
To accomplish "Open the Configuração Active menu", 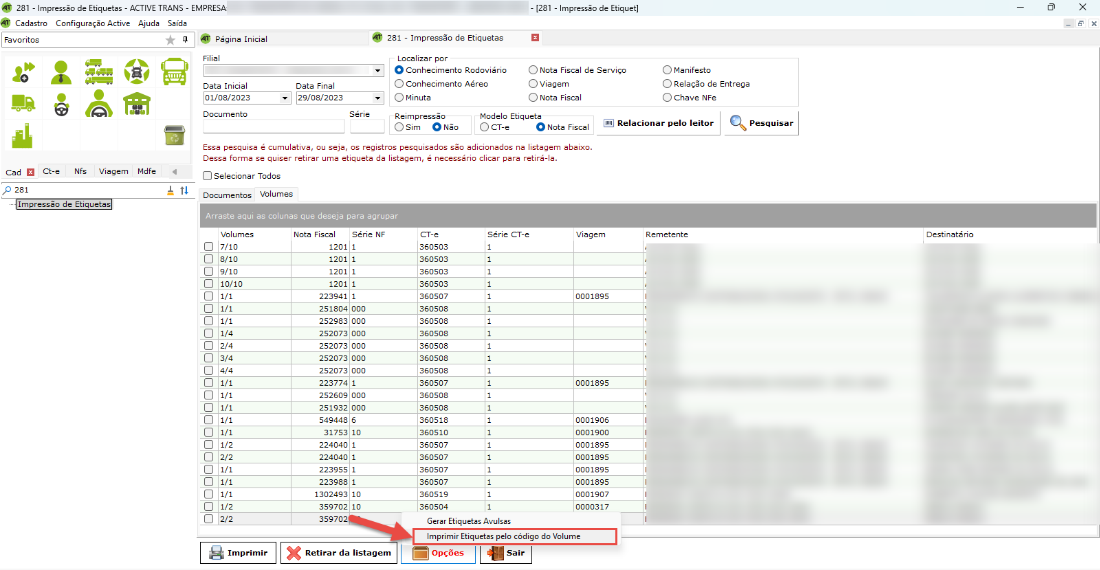I will 93,23.
